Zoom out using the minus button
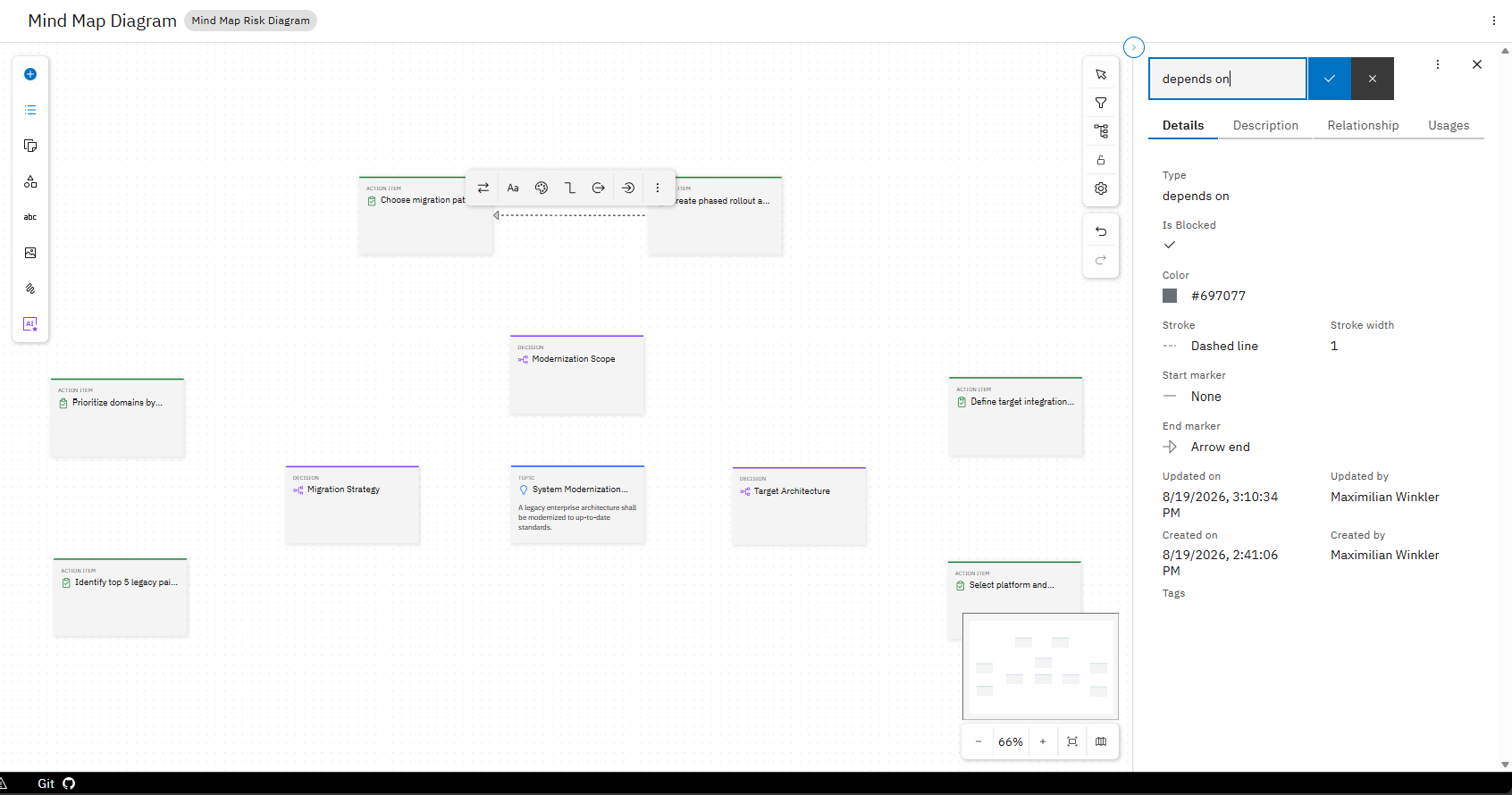This screenshot has height=795, width=1512. tap(979, 741)
